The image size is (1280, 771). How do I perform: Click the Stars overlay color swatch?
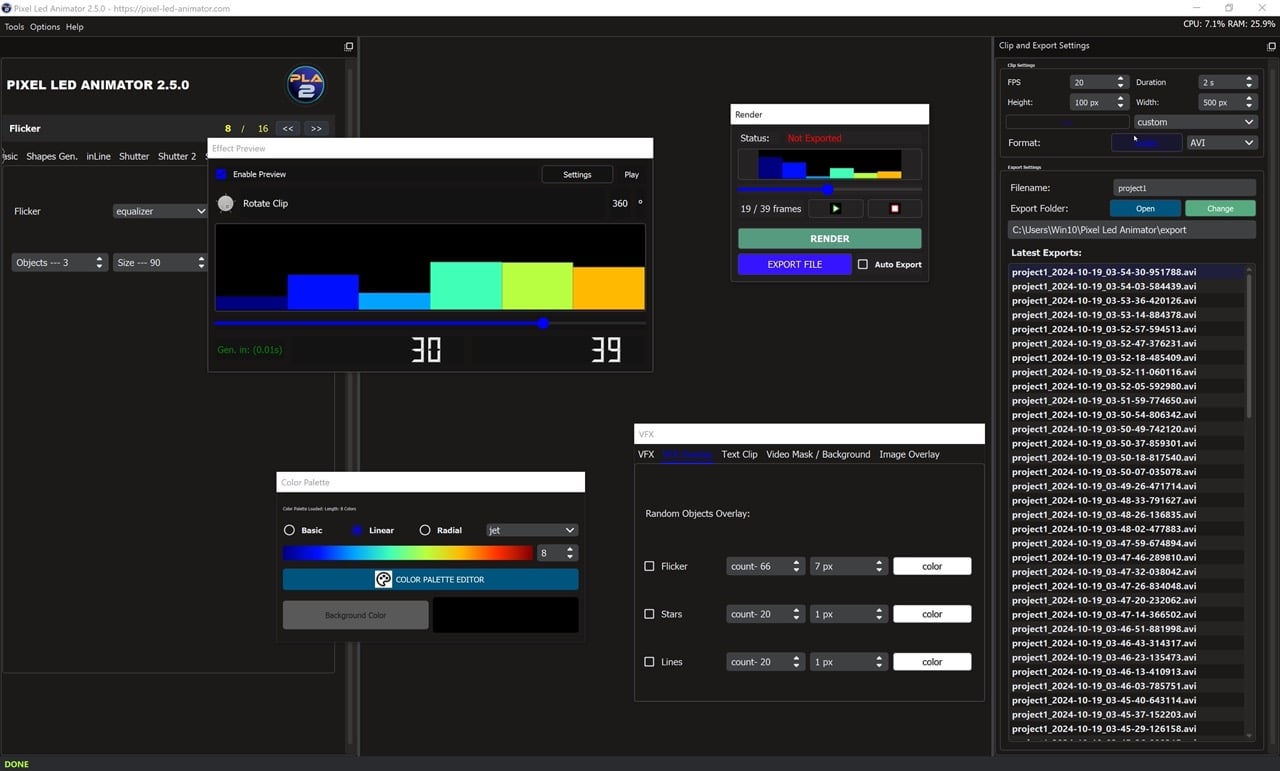(x=931, y=613)
